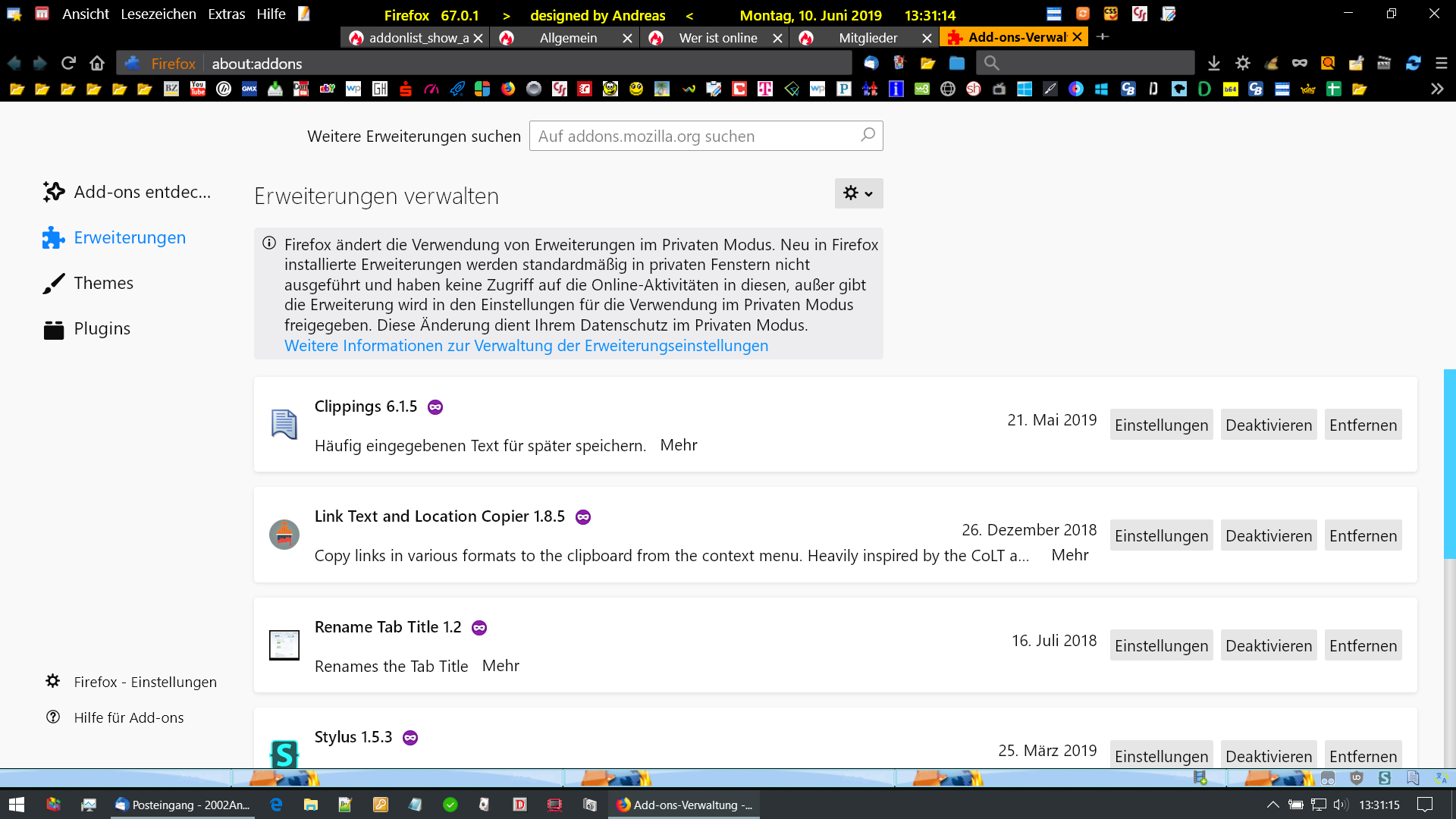Viewport: 1456px width, 819px height.
Task: Open Weitere Informationen zur Verwaltung link
Action: pyautogui.click(x=526, y=346)
